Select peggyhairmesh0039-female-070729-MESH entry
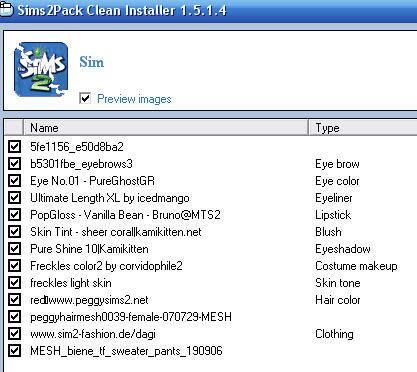417x372 pixels. pyautogui.click(x=131, y=317)
